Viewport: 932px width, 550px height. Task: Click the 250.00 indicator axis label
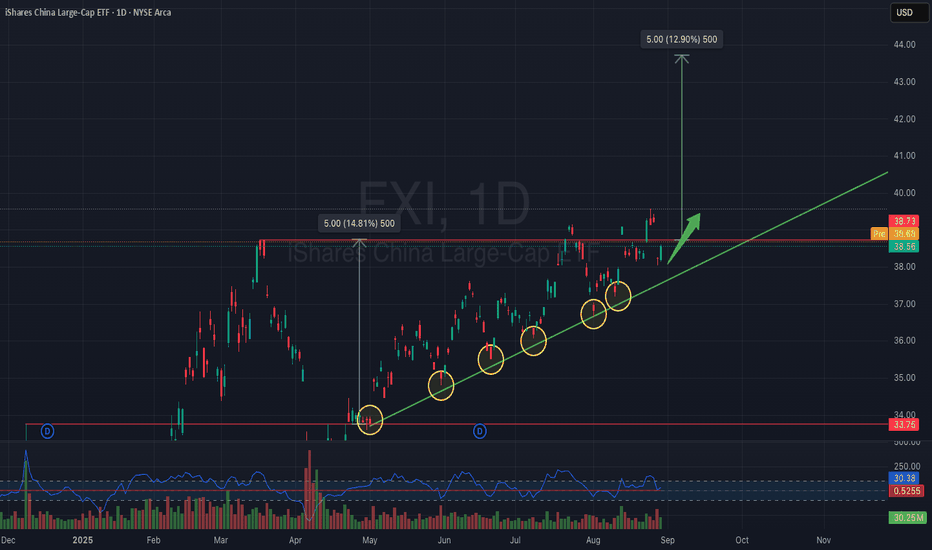point(906,467)
